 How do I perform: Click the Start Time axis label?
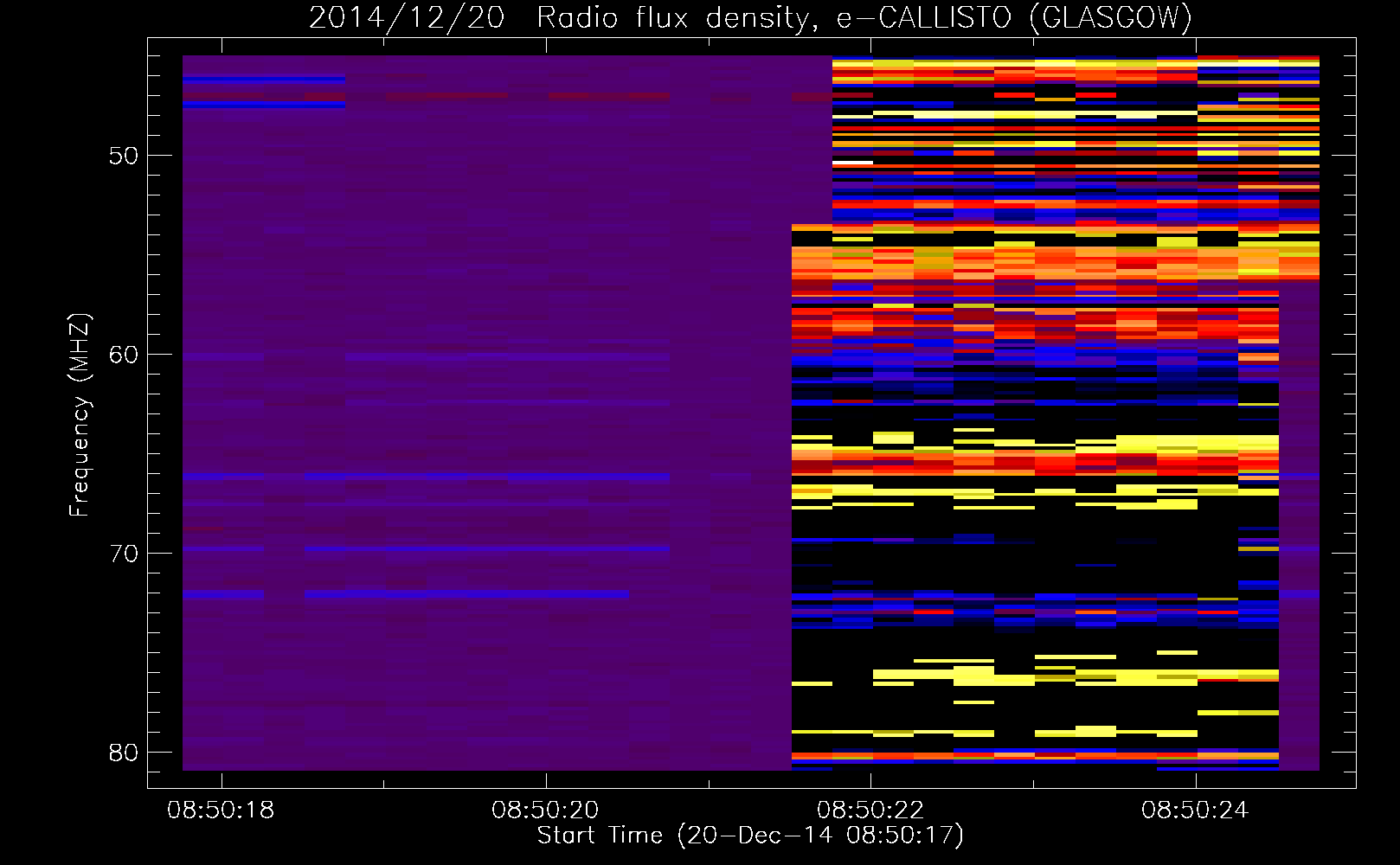[750, 836]
